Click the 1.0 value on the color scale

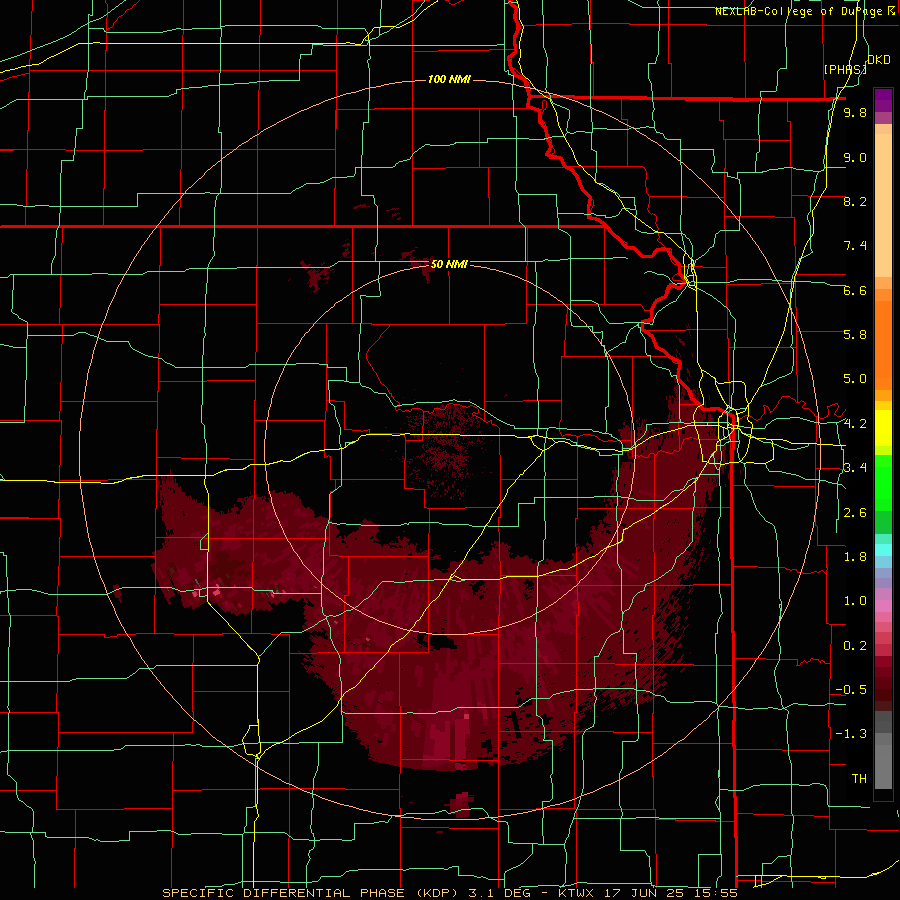click(855, 600)
